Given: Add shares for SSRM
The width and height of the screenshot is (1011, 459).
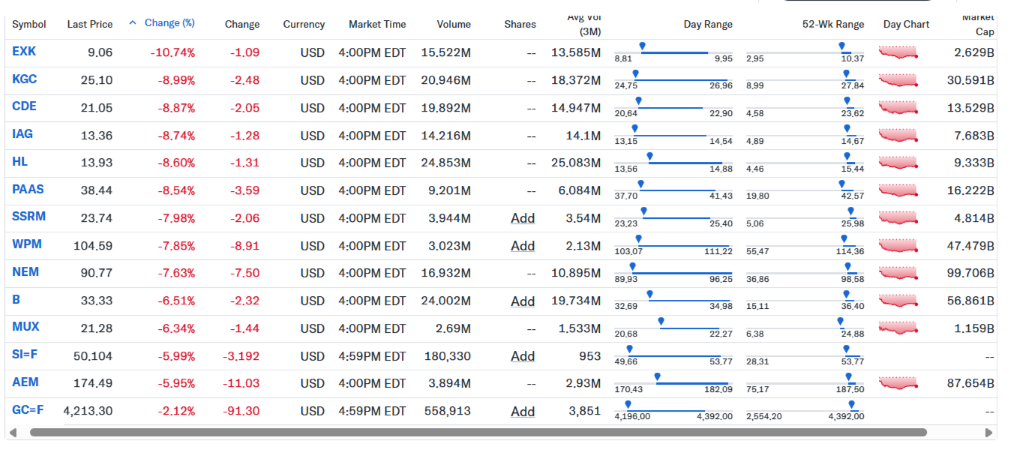Looking at the screenshot, I should [x=522, y=217].
